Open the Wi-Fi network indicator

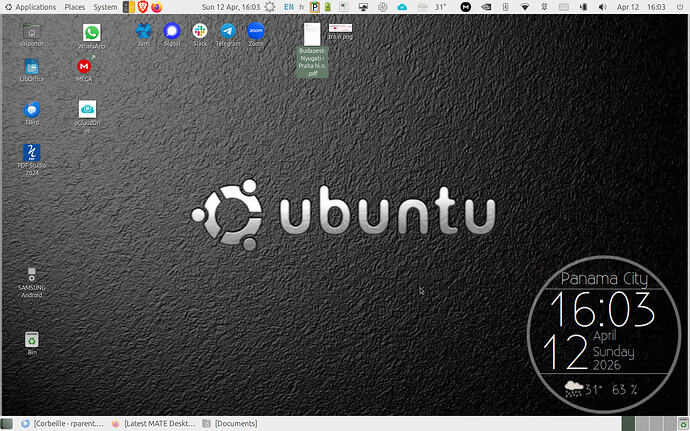tap(525, 7)
